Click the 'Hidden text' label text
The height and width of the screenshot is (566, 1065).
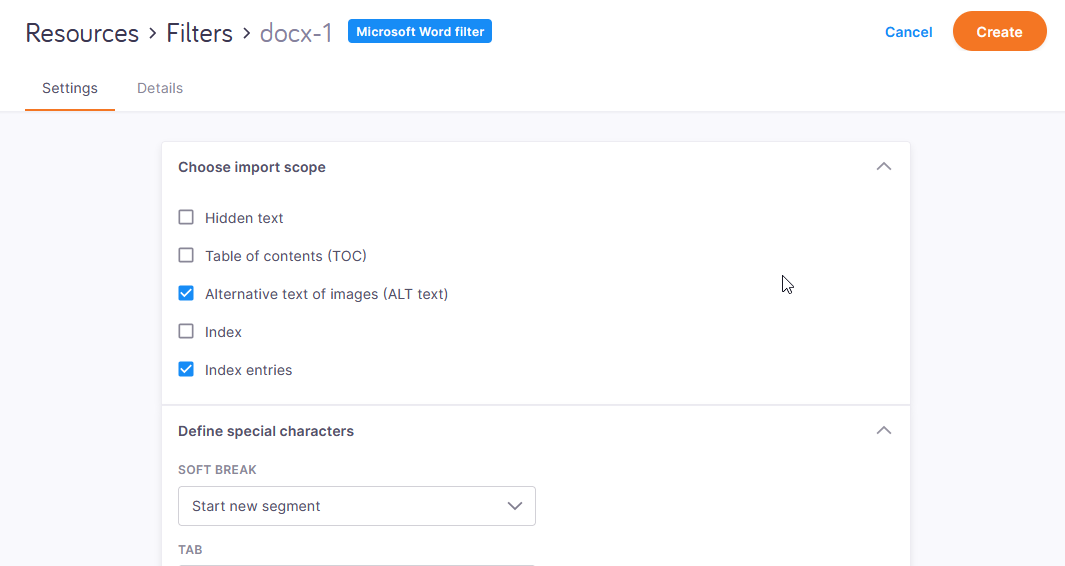point(244,218)
